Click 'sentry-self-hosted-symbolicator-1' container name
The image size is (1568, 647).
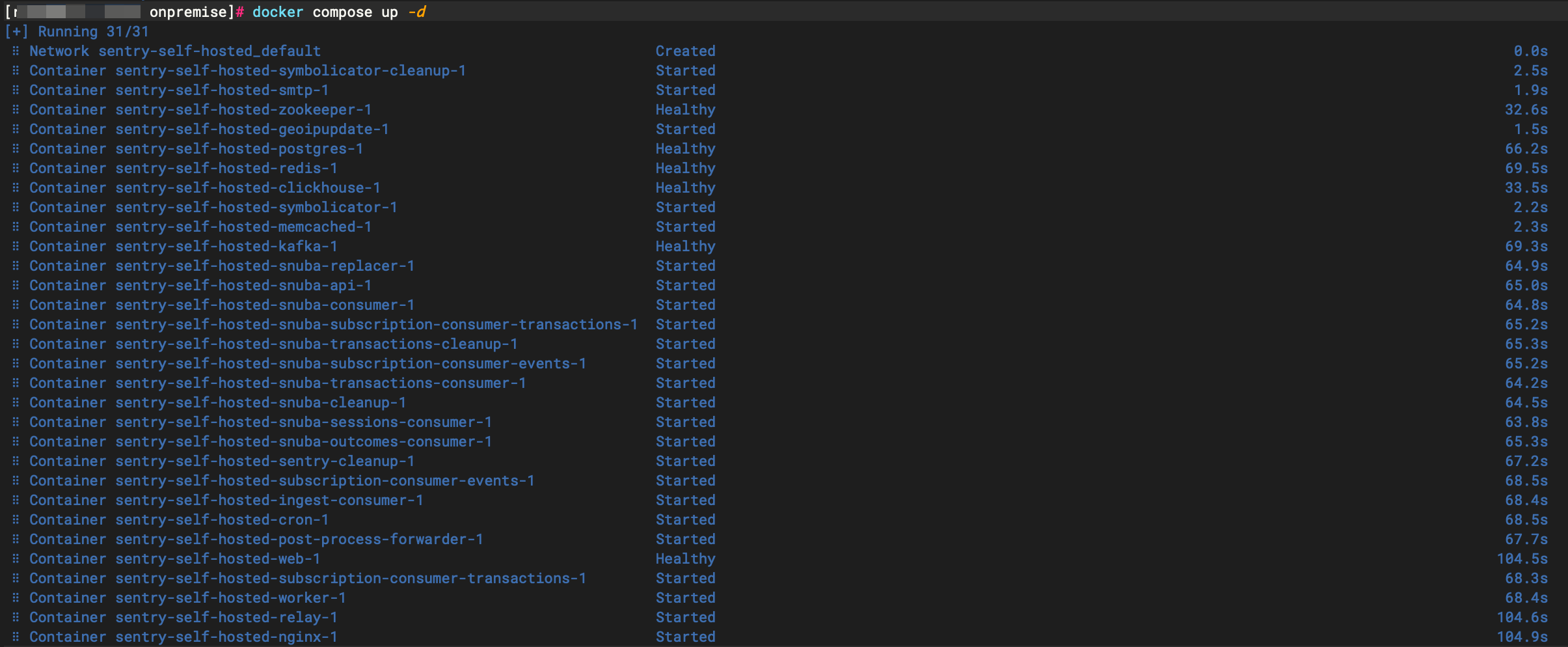click(x=256, y=207)
